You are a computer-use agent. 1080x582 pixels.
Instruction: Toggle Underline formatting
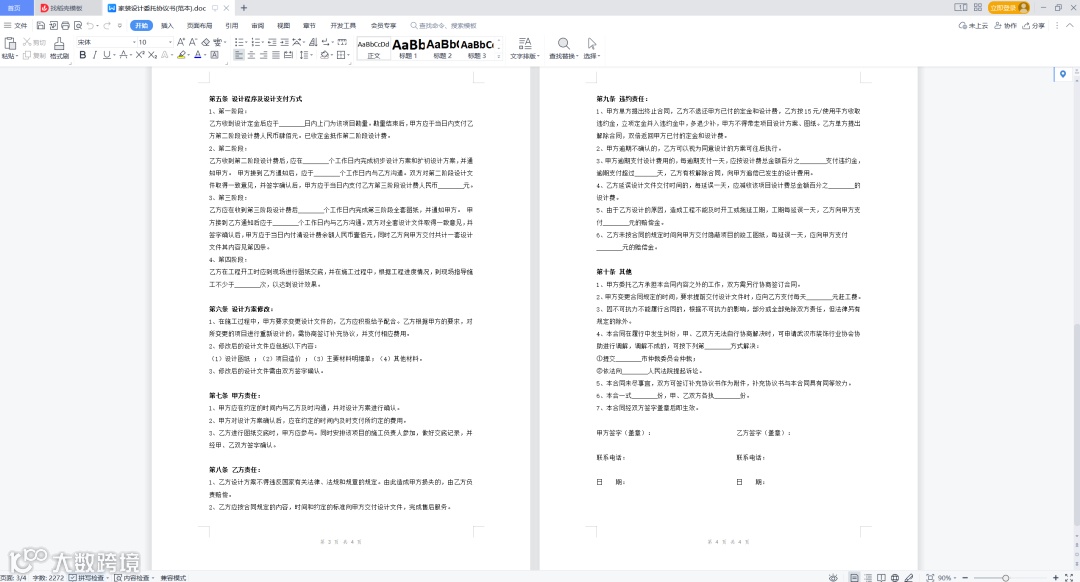point(106,55)
